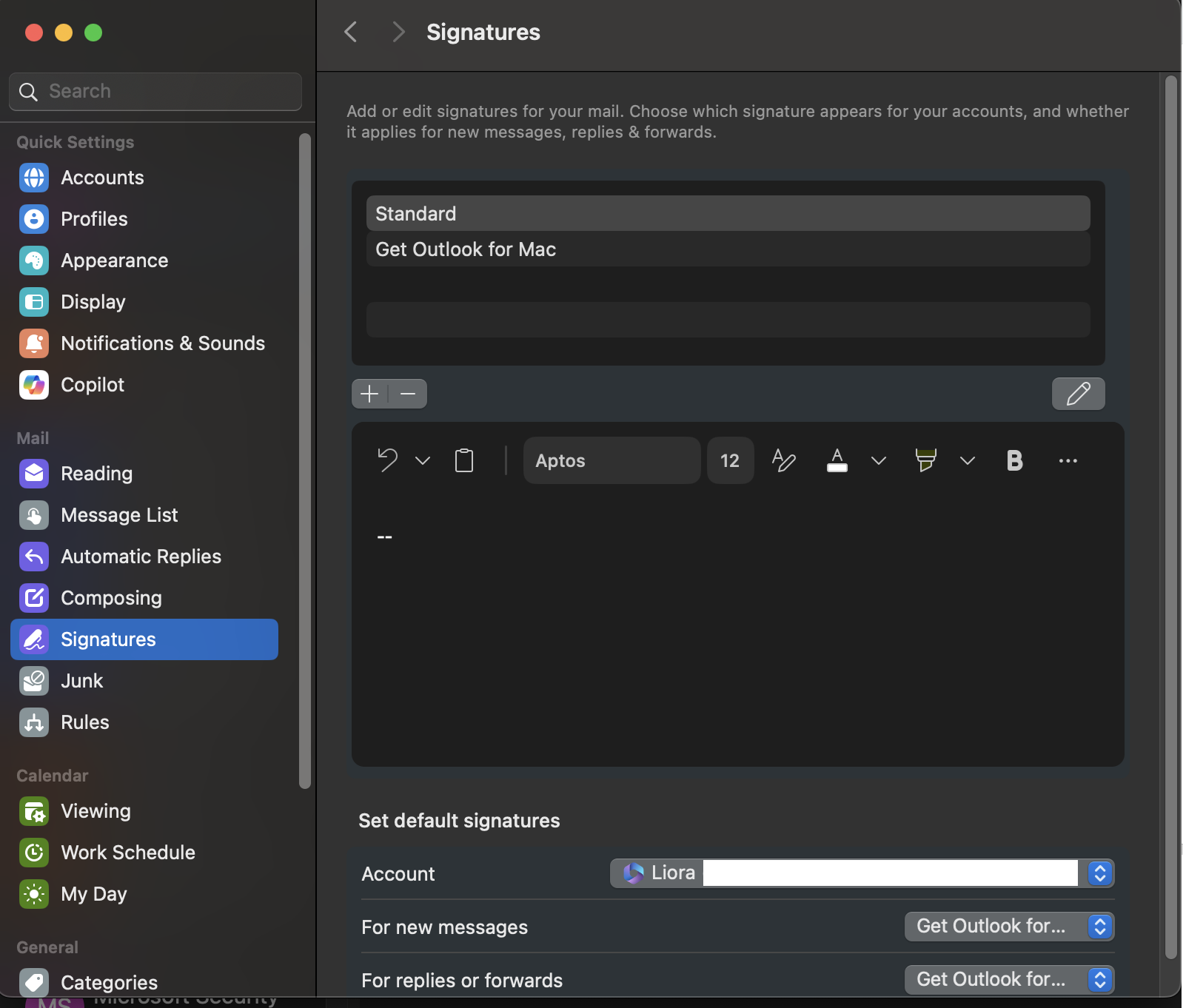The height and width of the screenshot is (1008, 1183).
Task: Click the undo icon in signature editor
Action: 387,460
